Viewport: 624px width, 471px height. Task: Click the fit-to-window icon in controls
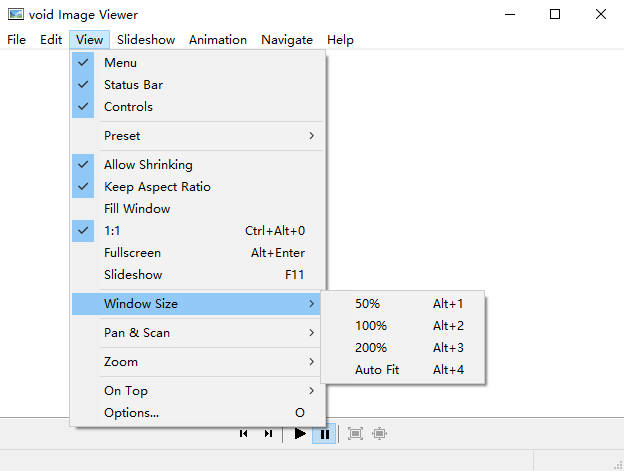pyautogui.click(x=355, y=433)
